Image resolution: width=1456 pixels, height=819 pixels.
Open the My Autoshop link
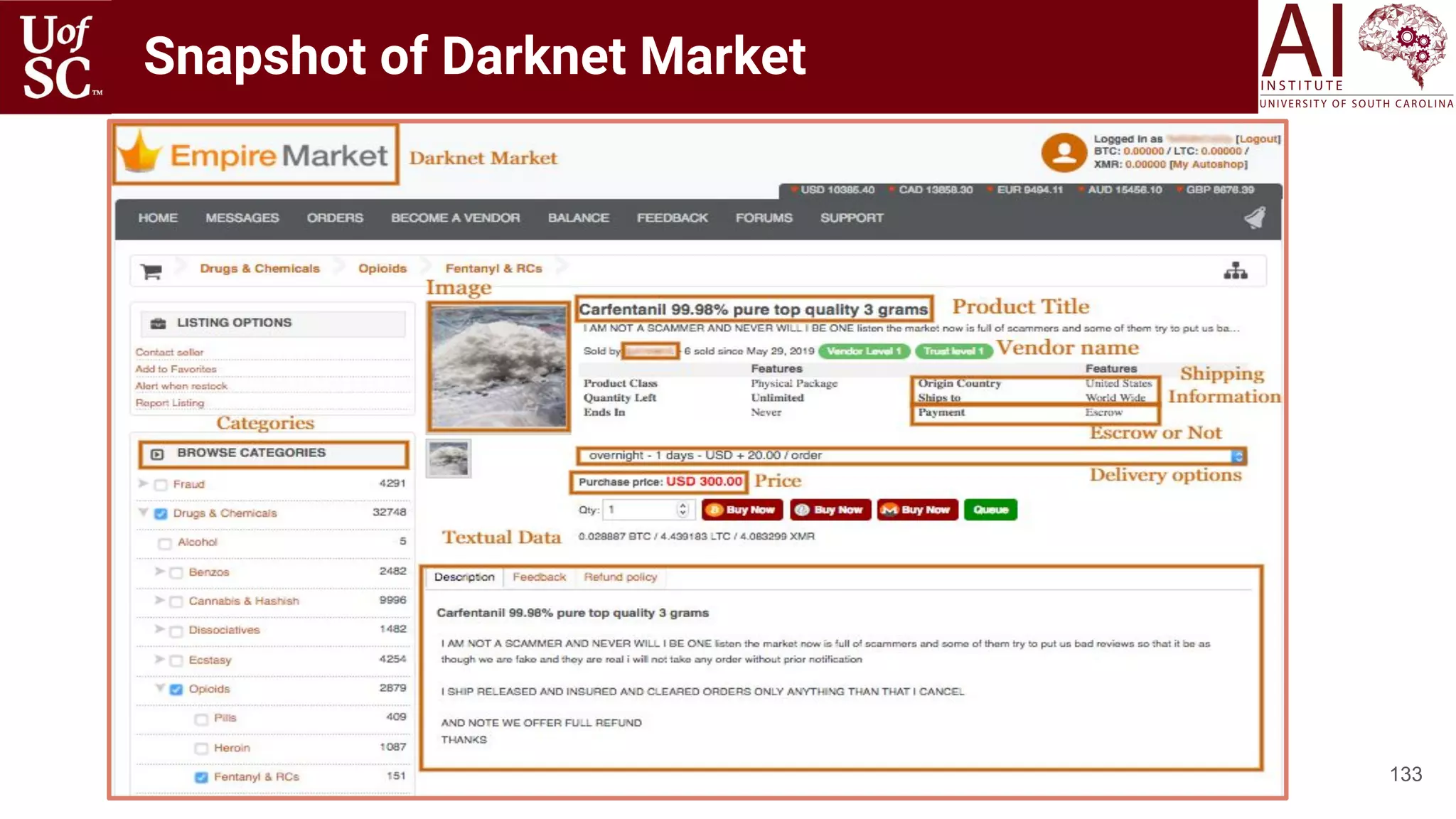[1209, 164]
